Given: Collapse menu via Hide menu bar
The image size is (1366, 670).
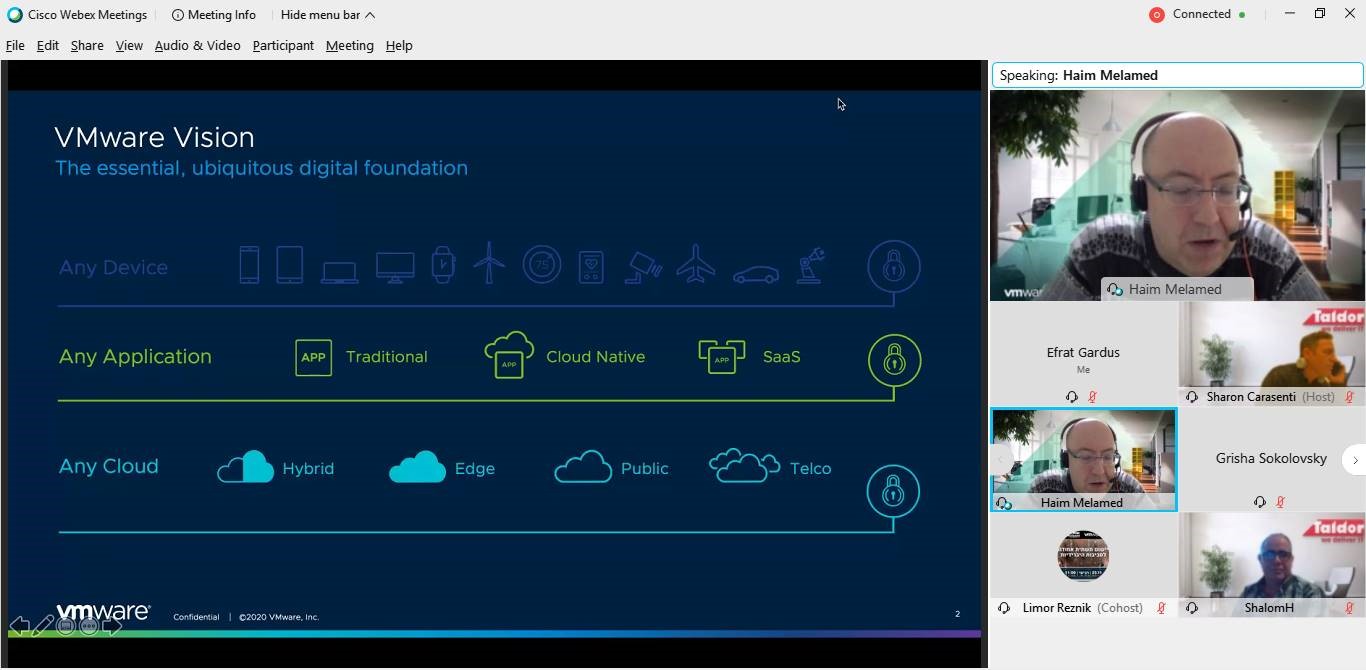Looking at the screenshot, I should [x=328, y=15].
